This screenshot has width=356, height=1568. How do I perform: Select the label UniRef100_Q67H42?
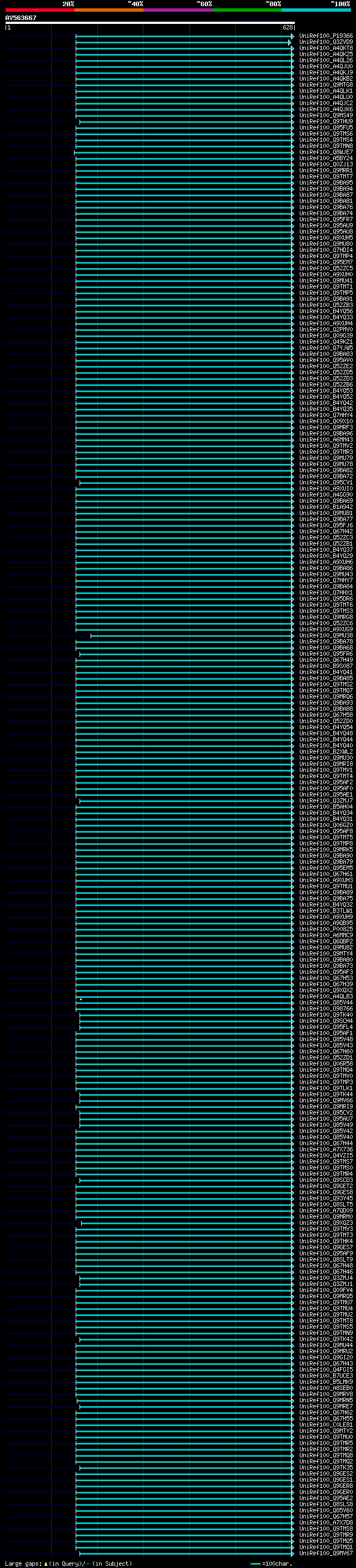pos(326,532)
